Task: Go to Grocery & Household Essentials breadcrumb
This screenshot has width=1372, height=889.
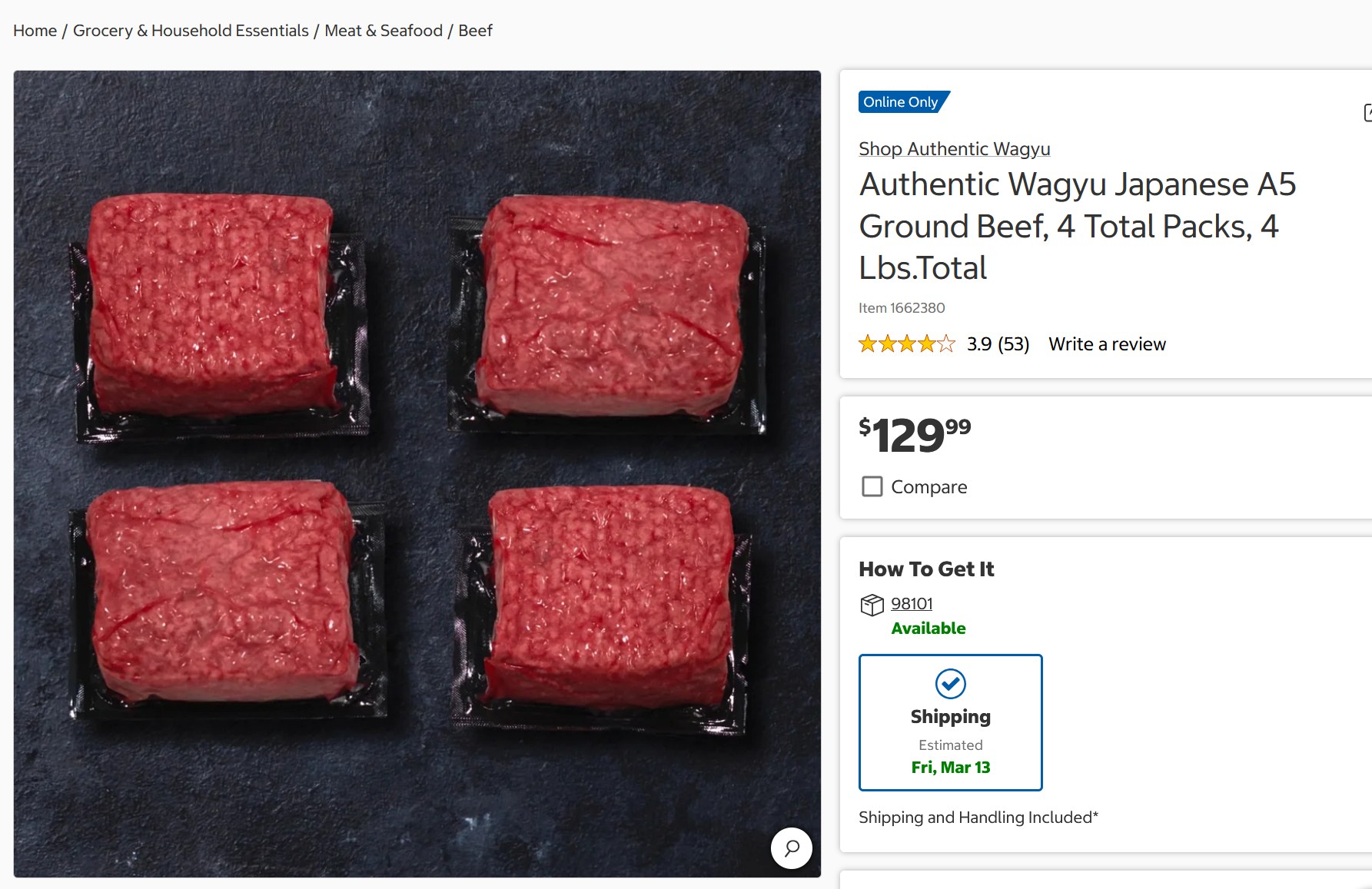Action: (191, 31)
